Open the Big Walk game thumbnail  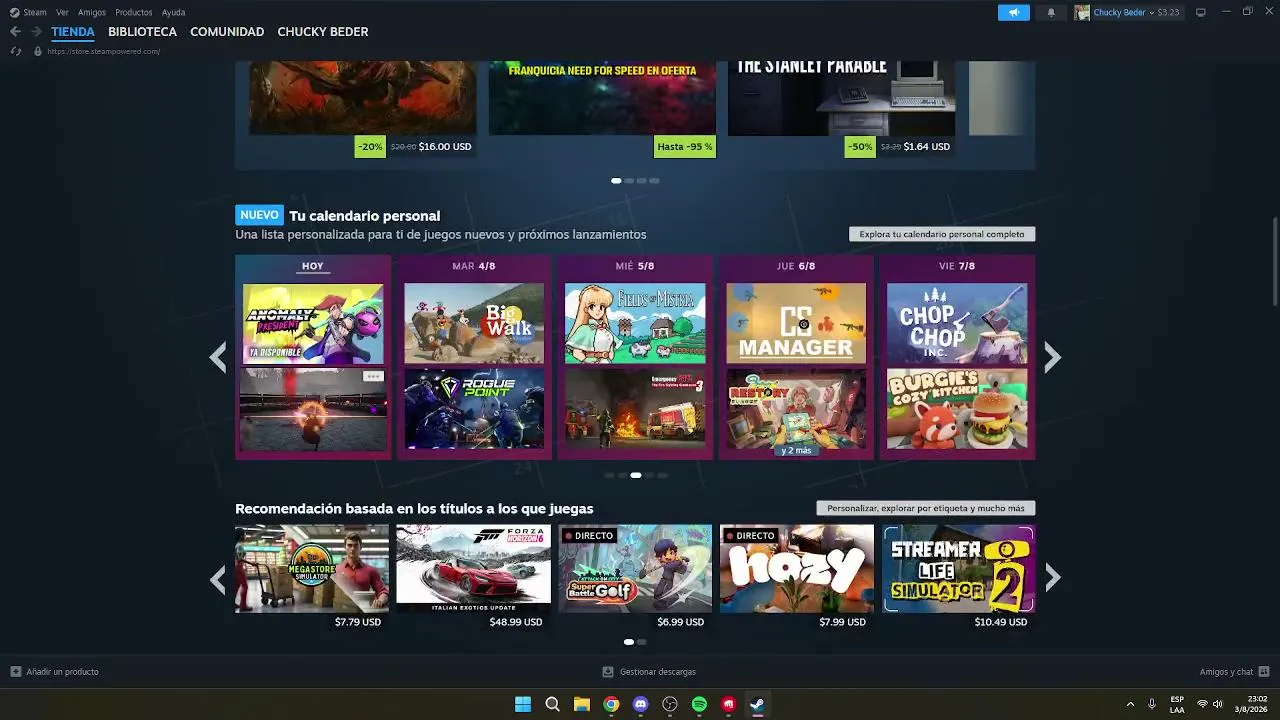474,323
